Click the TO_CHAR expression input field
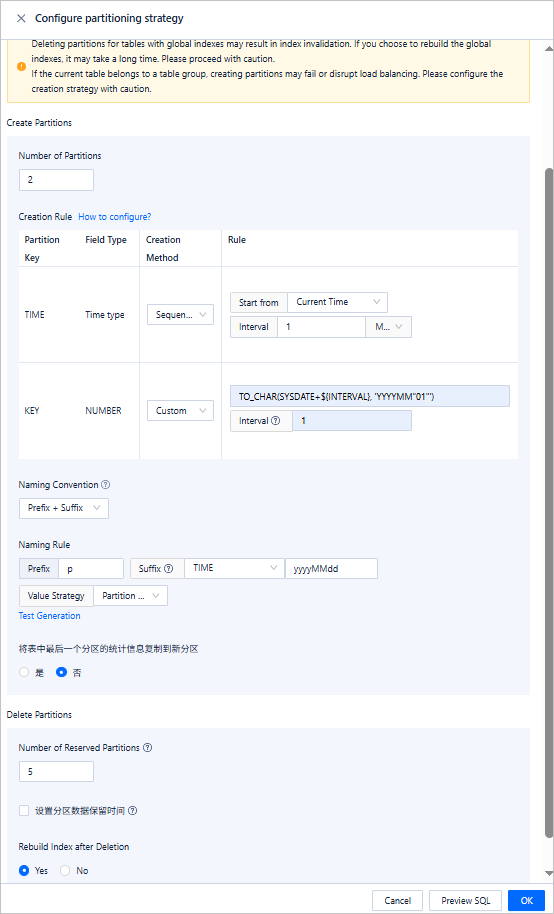Viewport: 554px width, 914px height. [x=370, y=396]
